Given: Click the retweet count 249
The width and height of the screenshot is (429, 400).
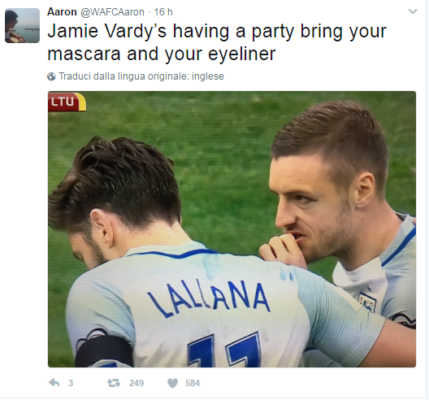Looking at the screenshot, I should (137, 383).
